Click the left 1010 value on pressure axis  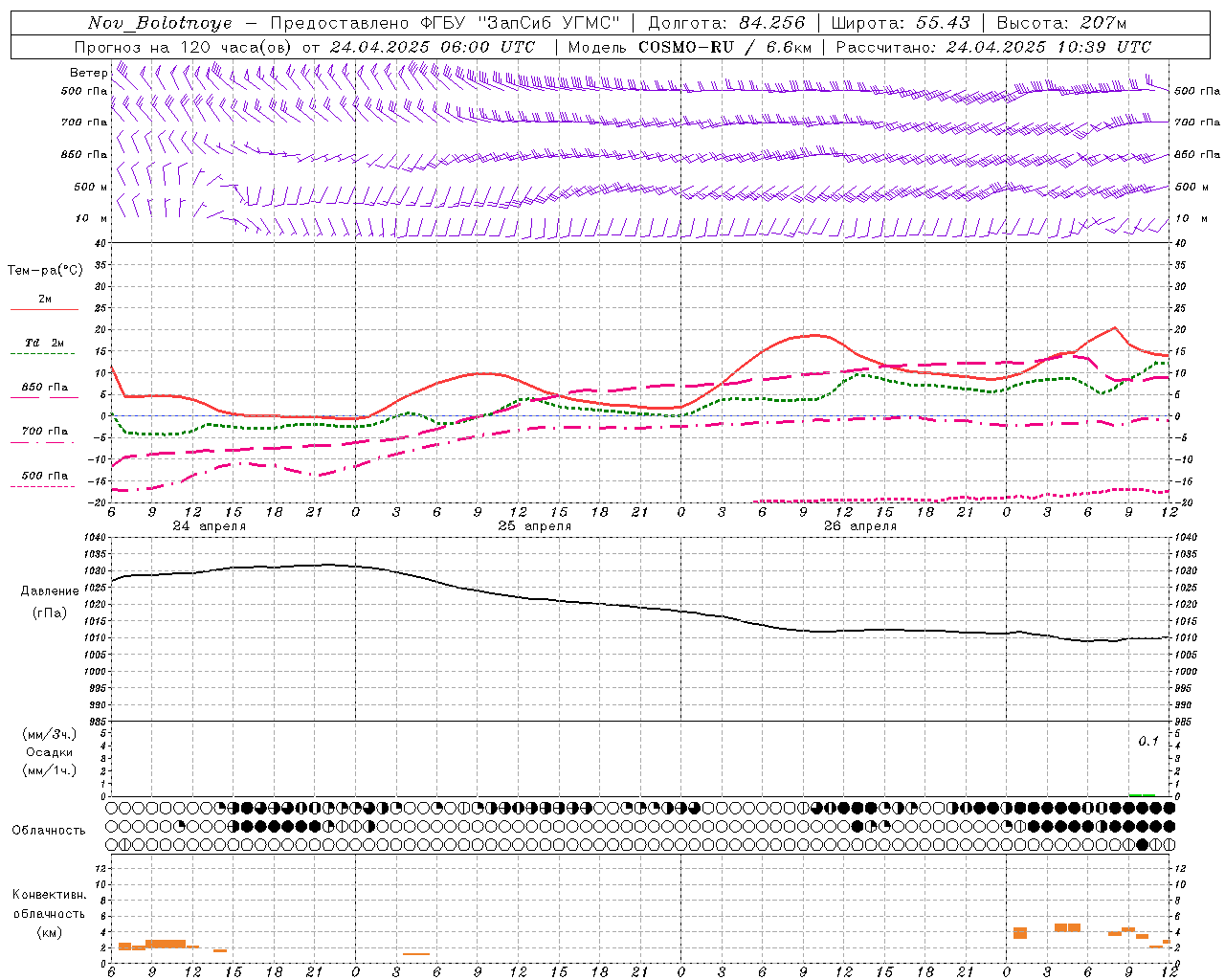(x=94, y=638)
